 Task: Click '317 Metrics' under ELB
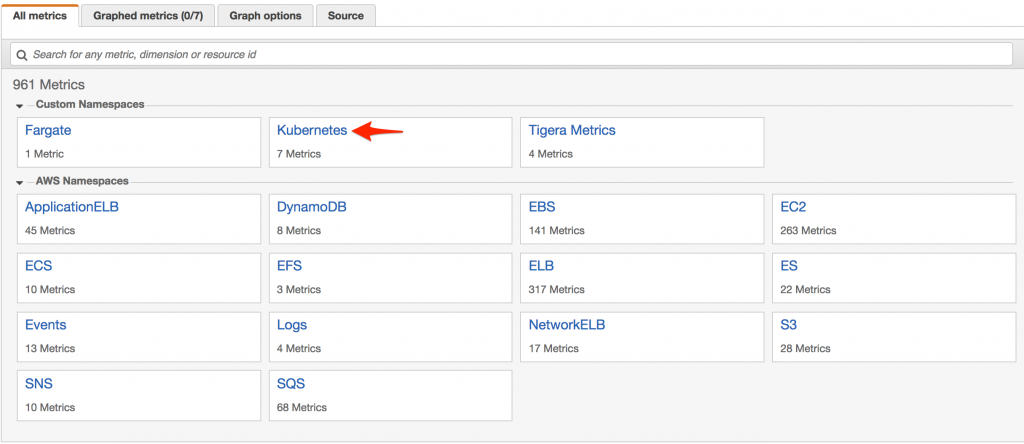[556, 289]
